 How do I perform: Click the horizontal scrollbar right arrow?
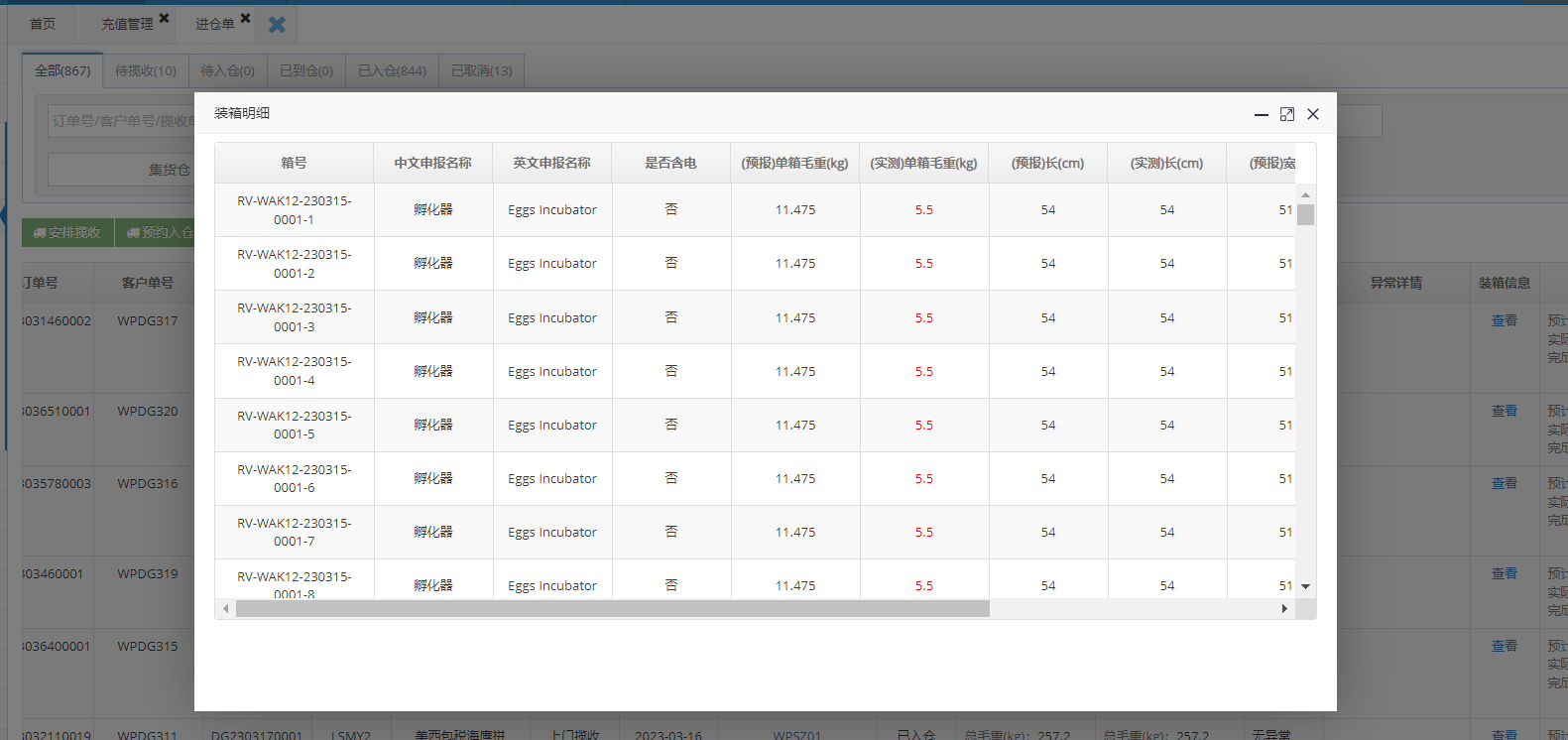point(1284,608)
